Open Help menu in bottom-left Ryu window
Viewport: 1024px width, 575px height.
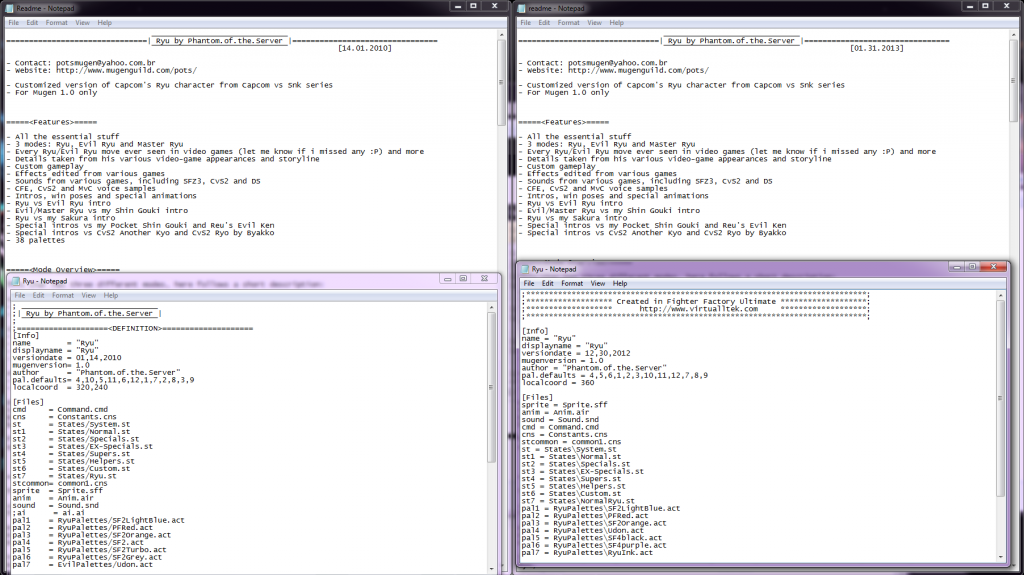pos(111,295)
